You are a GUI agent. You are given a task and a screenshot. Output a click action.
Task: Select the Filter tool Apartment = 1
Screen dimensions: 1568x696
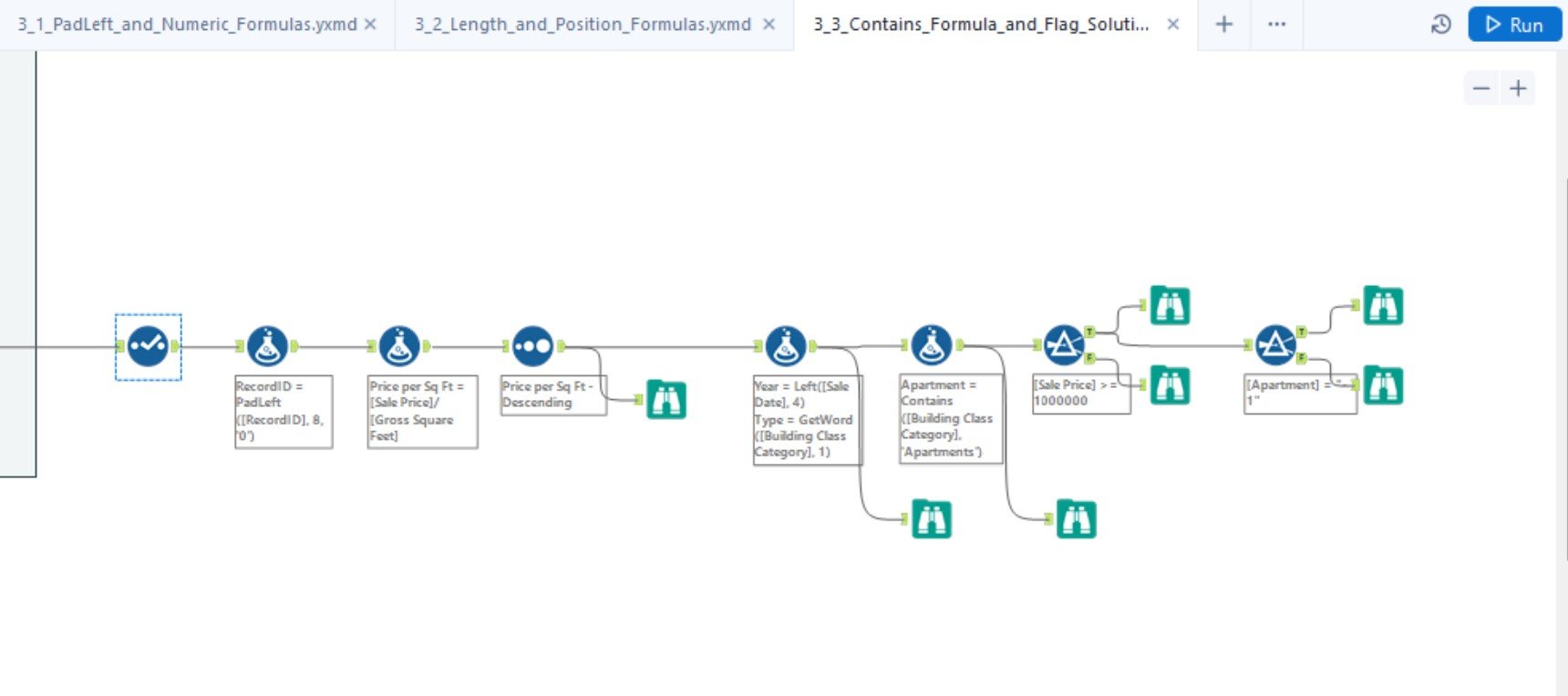[1274, 345]
